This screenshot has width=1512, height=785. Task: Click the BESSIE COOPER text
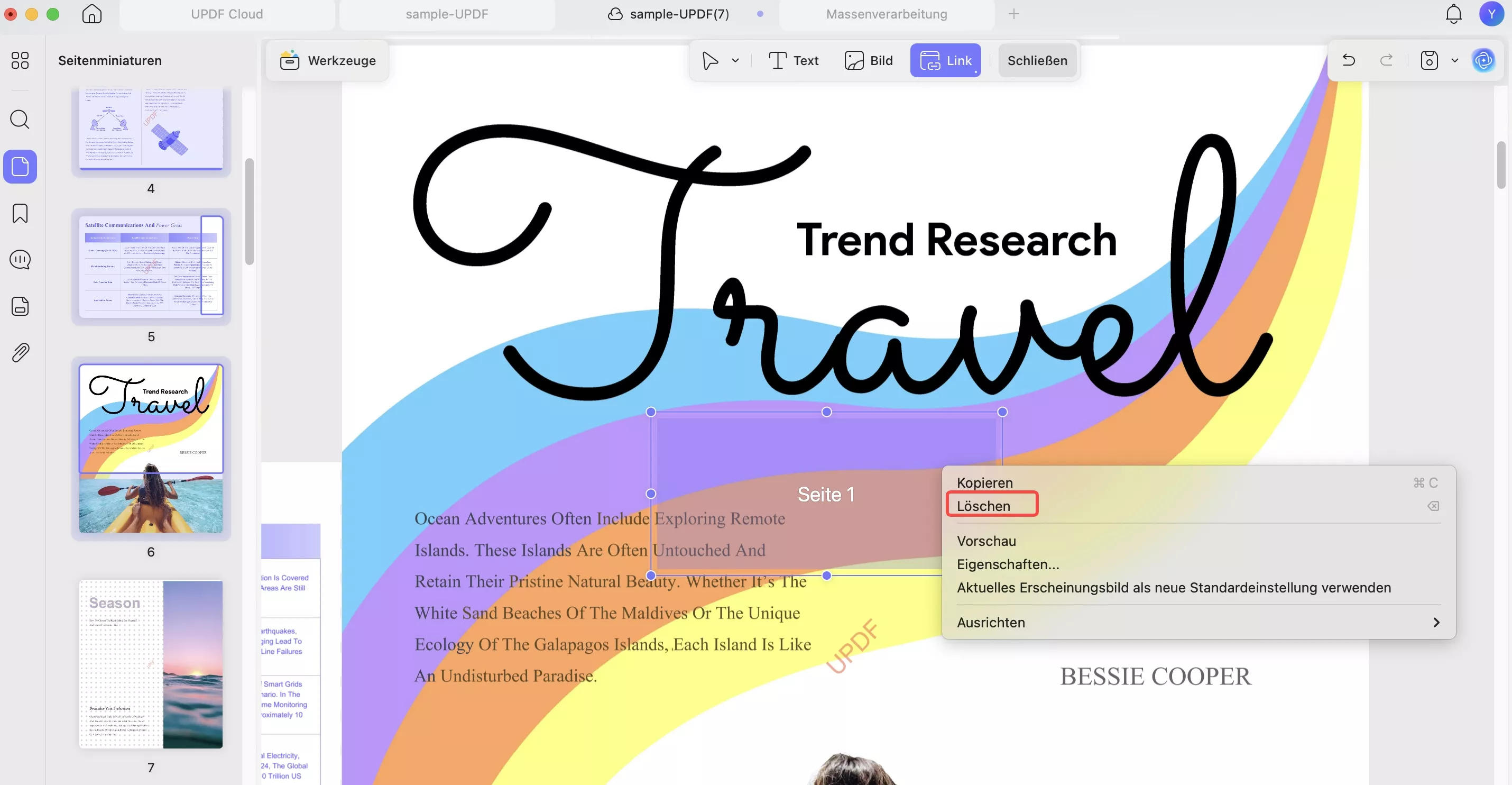point(1155,677)
